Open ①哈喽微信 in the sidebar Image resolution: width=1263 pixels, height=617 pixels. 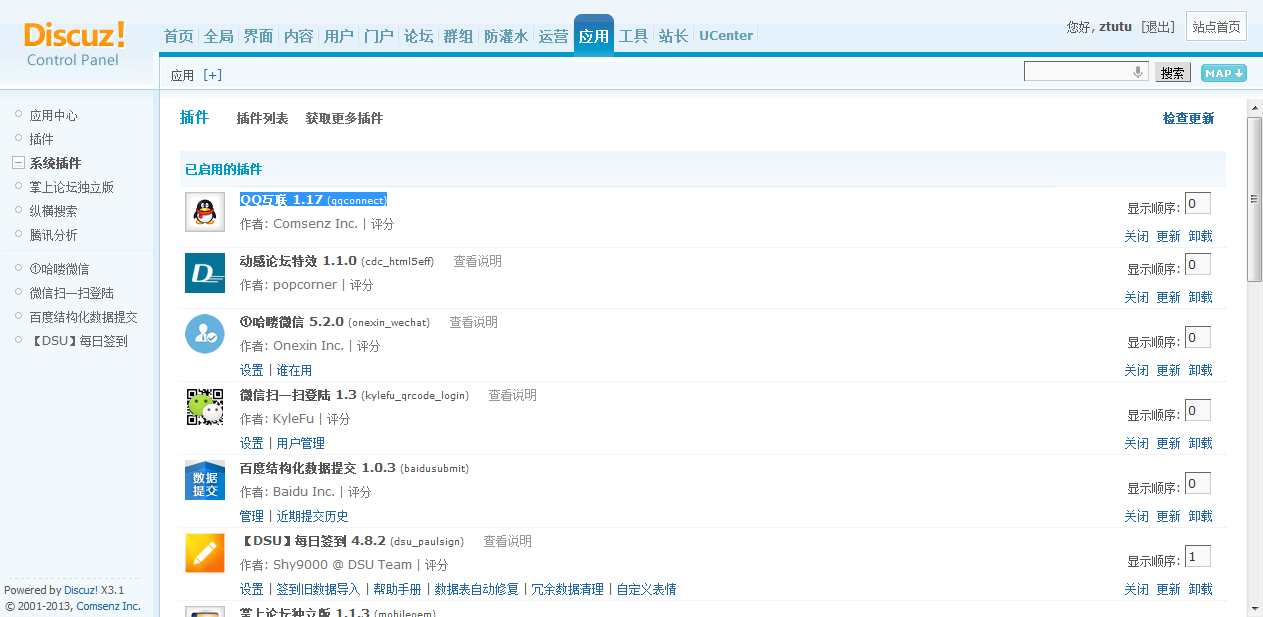[x=59, y=269]
